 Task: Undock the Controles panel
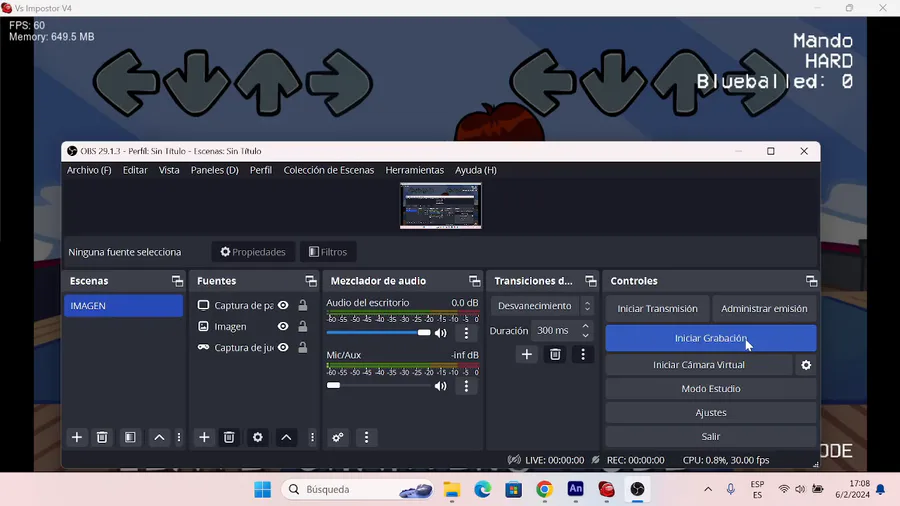click(811, 281)
